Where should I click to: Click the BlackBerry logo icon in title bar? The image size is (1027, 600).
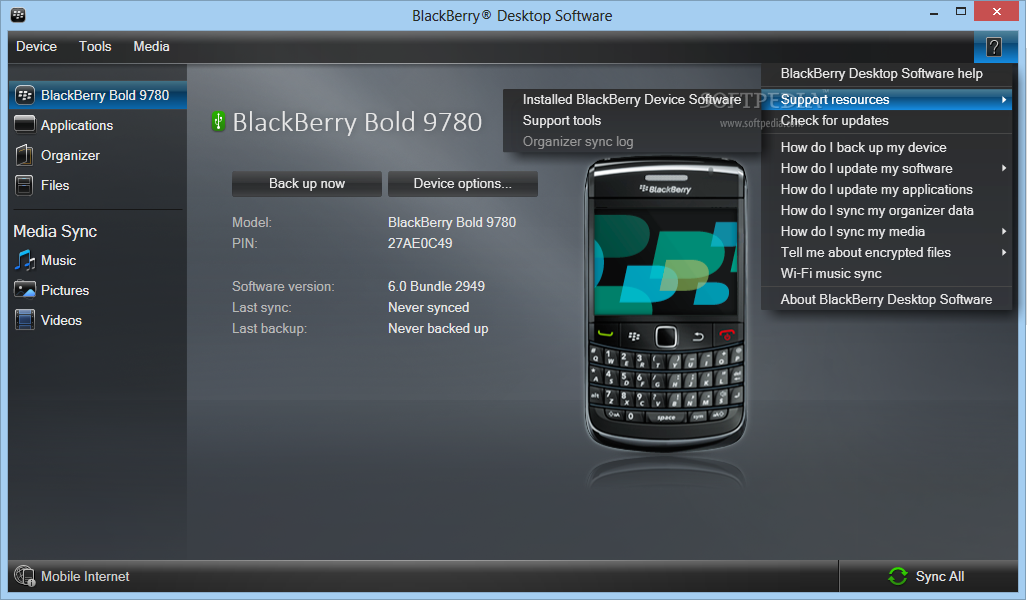coord(18,14)
